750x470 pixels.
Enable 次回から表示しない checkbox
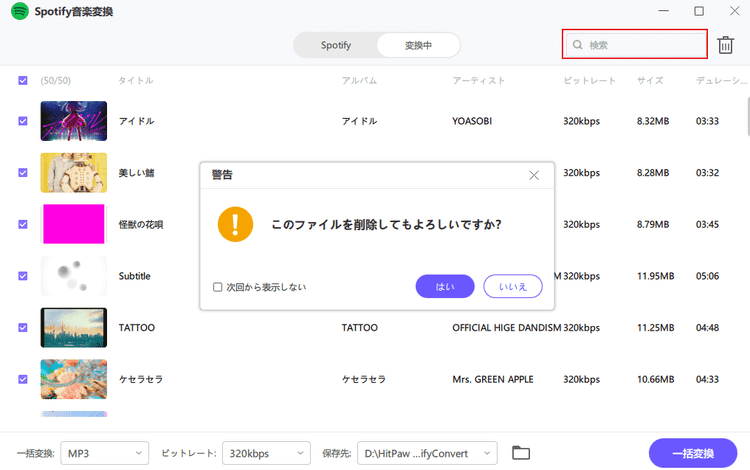pyautogui.click(x=218, y=287)
